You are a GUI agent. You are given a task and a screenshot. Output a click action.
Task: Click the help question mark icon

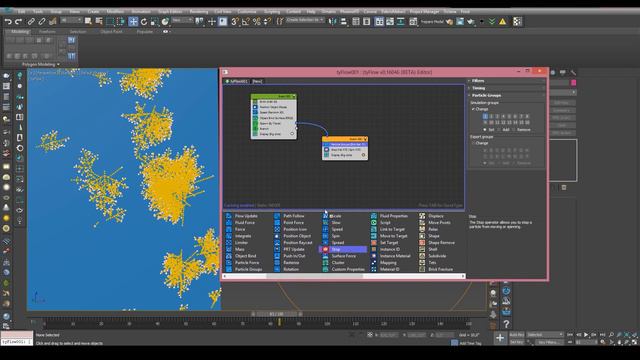pos(507,324)
